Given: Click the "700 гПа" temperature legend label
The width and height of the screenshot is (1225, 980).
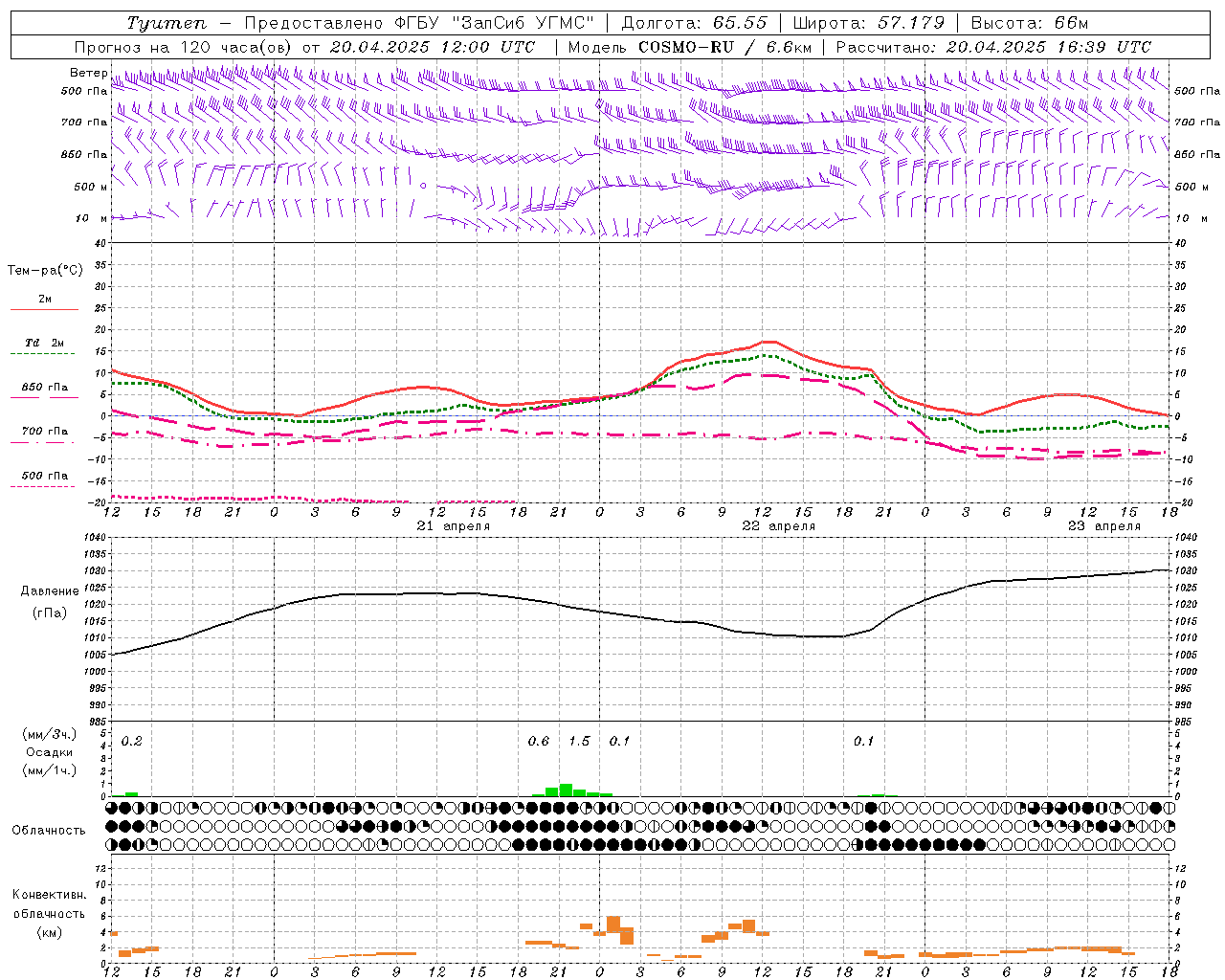Looking at the screenshot, I should (x=45, y=432).
